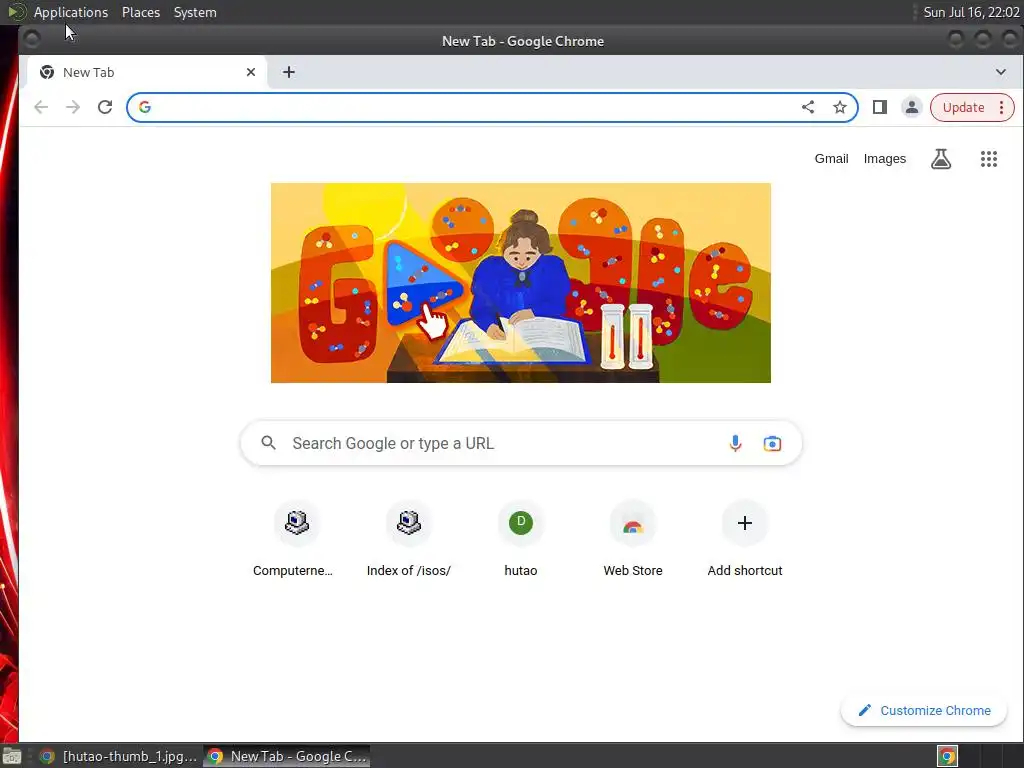Search by image with the camera icon

click(x=772, y=443)
